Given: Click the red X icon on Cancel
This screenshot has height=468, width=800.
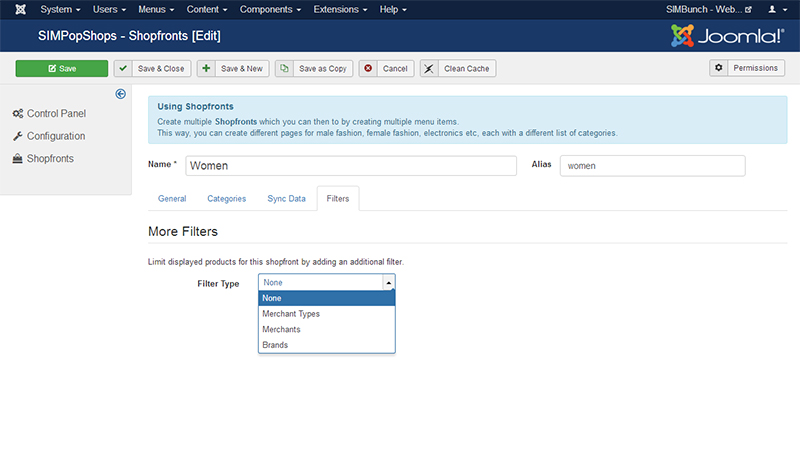Looking at the screenshot, I should [368, 68].
